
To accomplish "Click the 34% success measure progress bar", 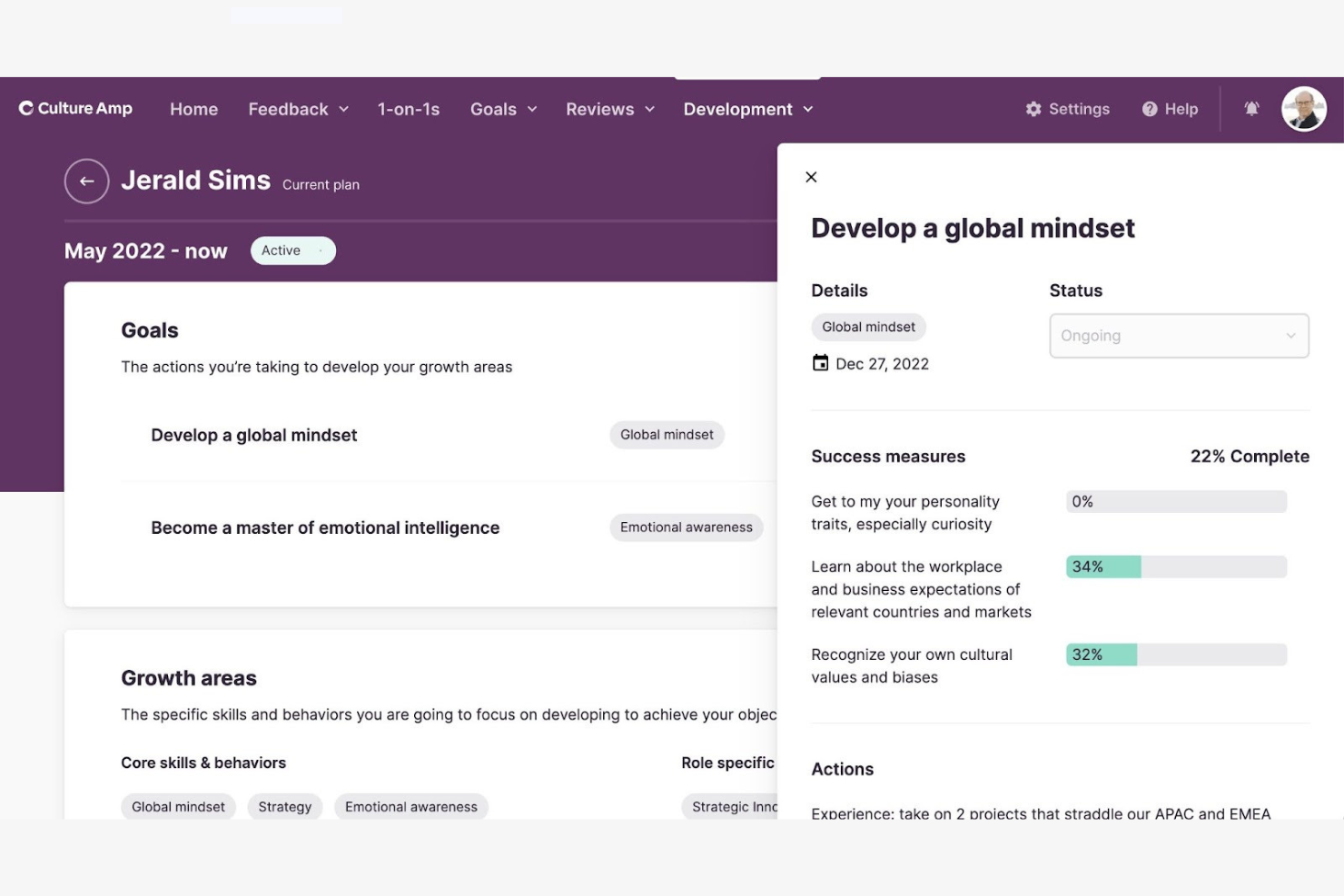I will coord(1176,566).
